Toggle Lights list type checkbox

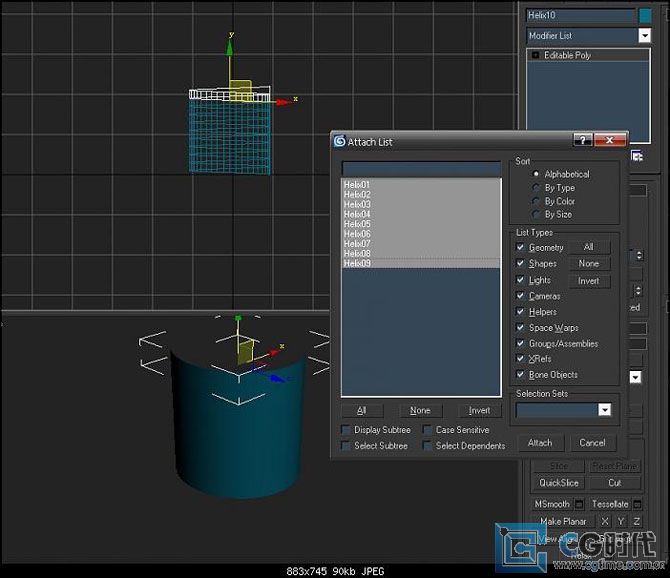click(x=520, y=280)
